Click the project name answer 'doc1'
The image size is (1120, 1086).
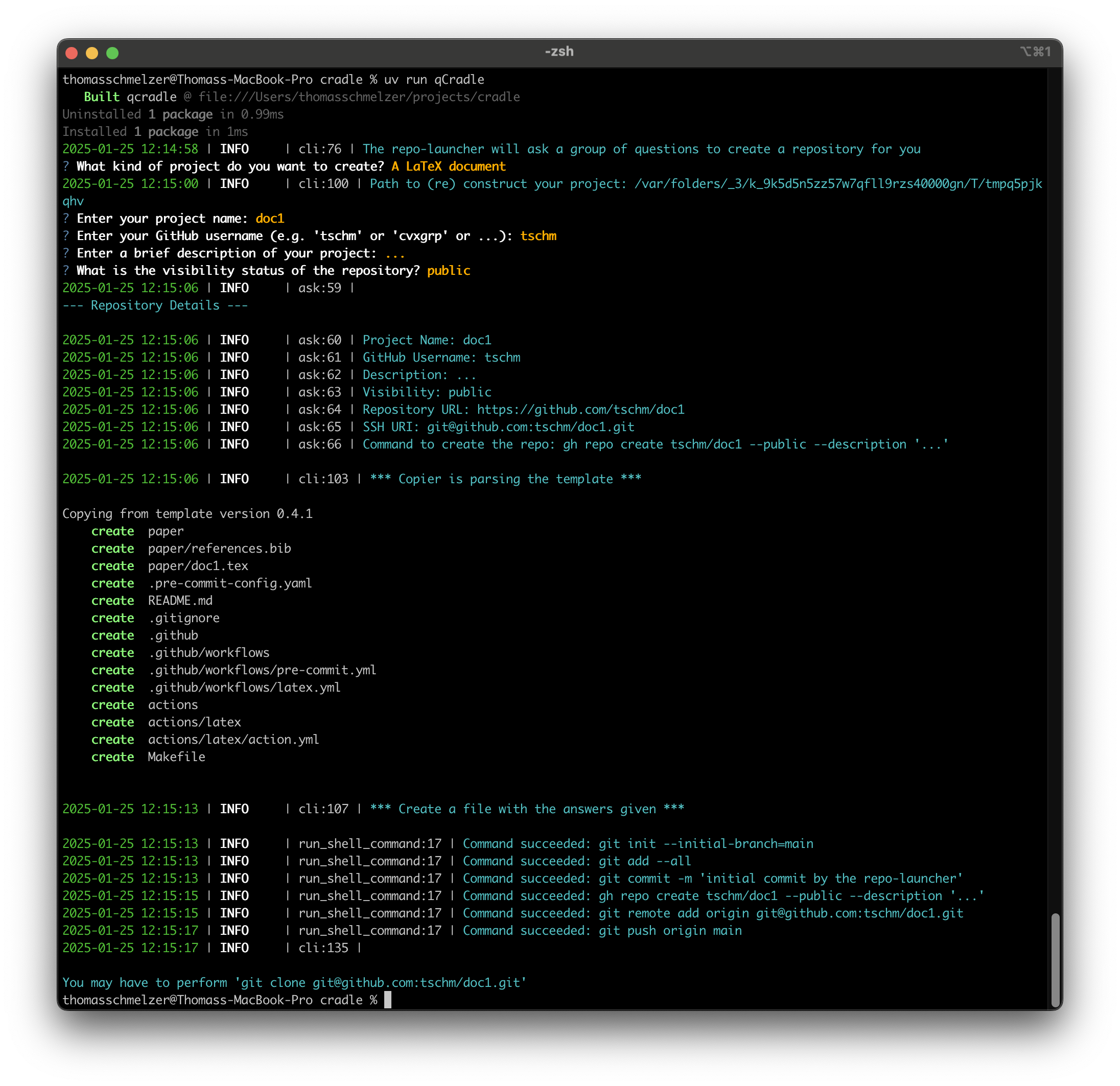[270, 218]
